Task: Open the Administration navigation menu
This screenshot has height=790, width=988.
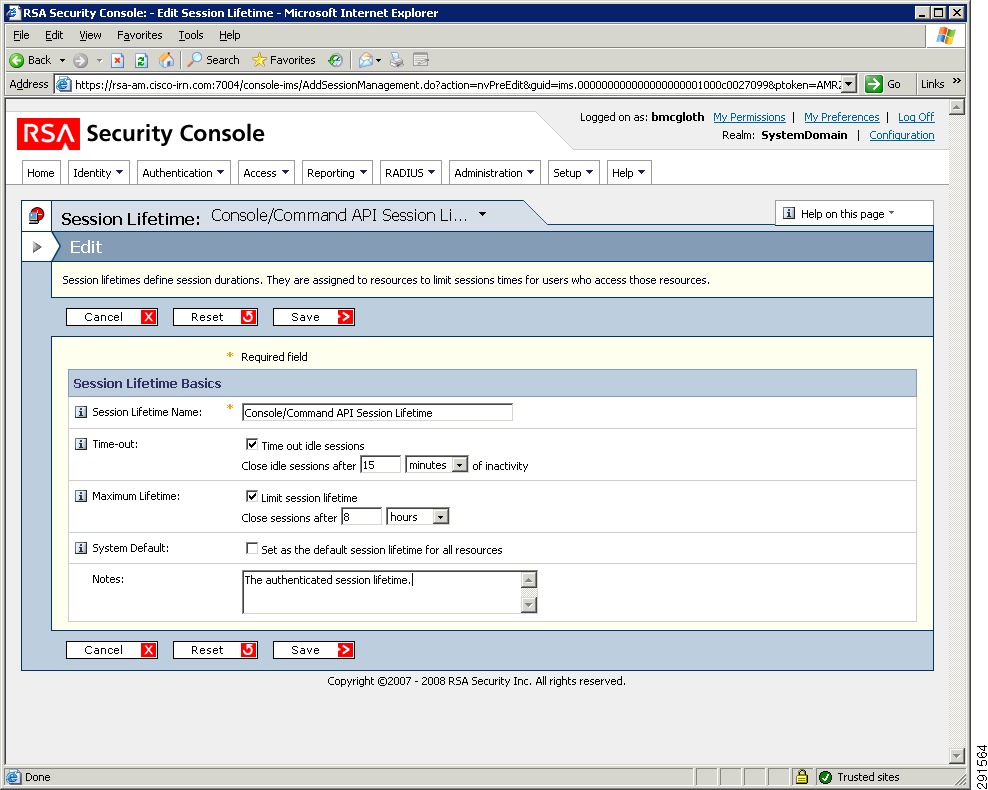Action: [495, 173]
